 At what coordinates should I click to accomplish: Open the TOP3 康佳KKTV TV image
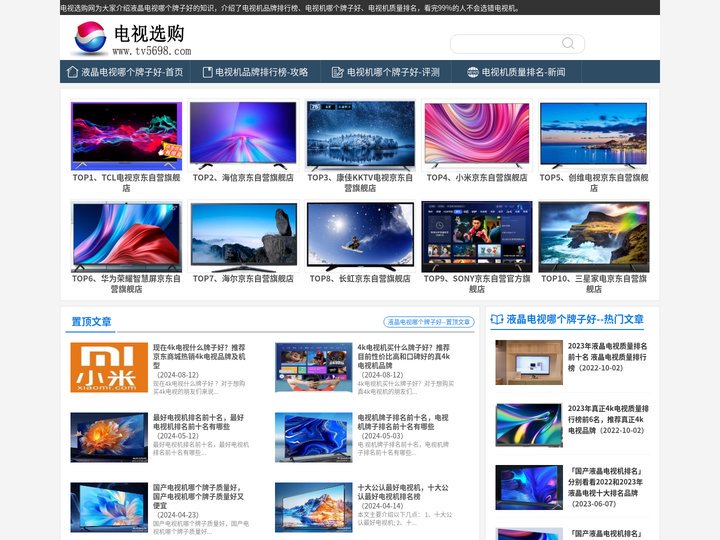pyautogui.click(x=360, y=135)
